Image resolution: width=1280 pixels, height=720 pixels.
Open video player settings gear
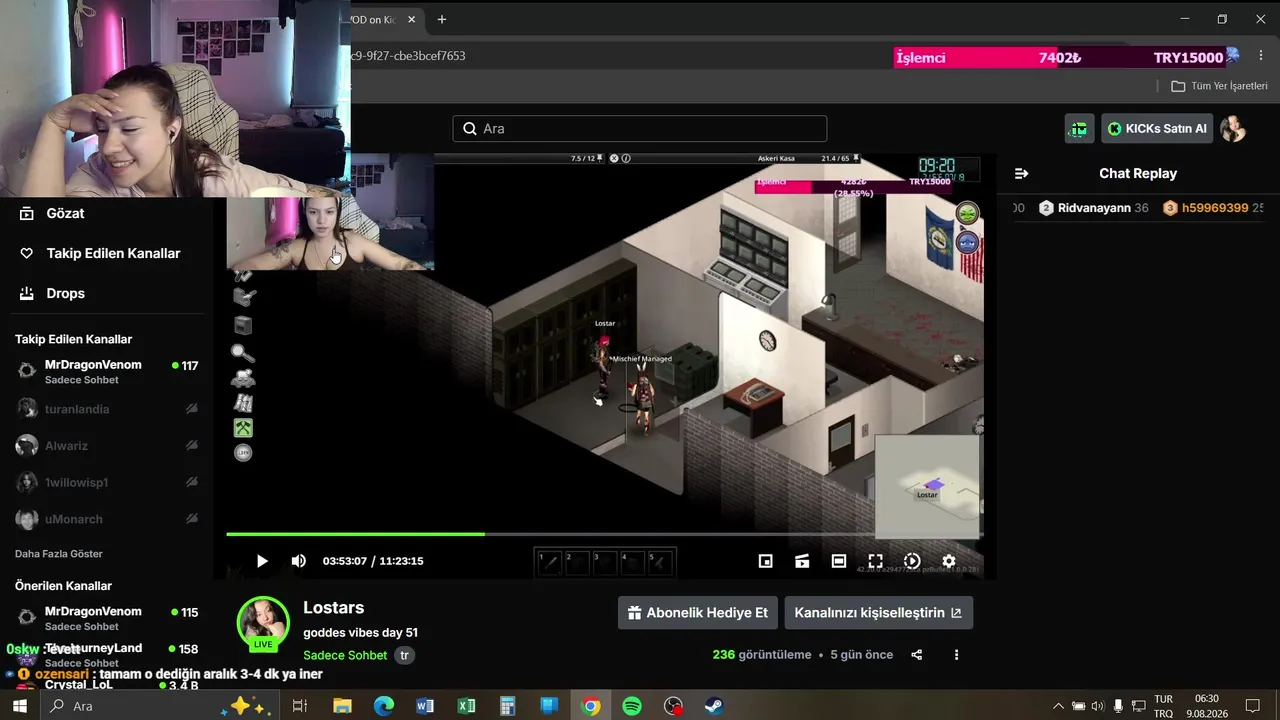pyautogui.click(x=949, y=561)
